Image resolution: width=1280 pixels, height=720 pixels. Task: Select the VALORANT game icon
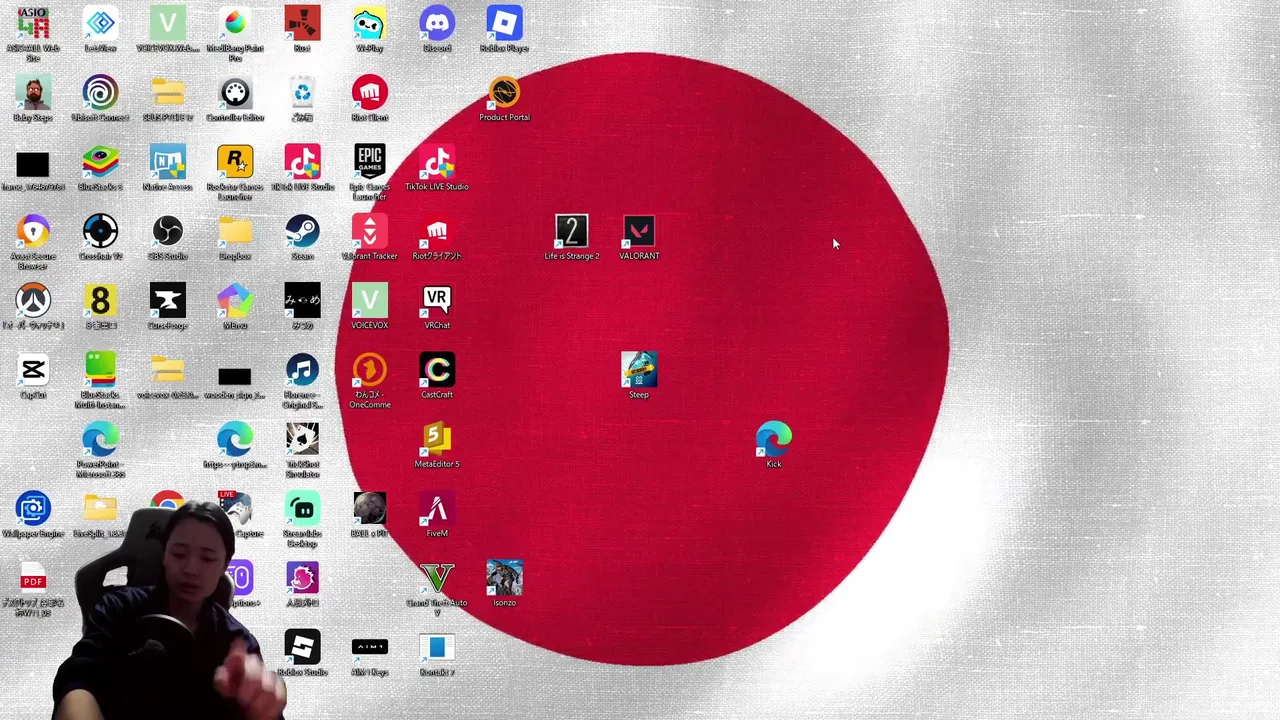click(x=639, y=232)
